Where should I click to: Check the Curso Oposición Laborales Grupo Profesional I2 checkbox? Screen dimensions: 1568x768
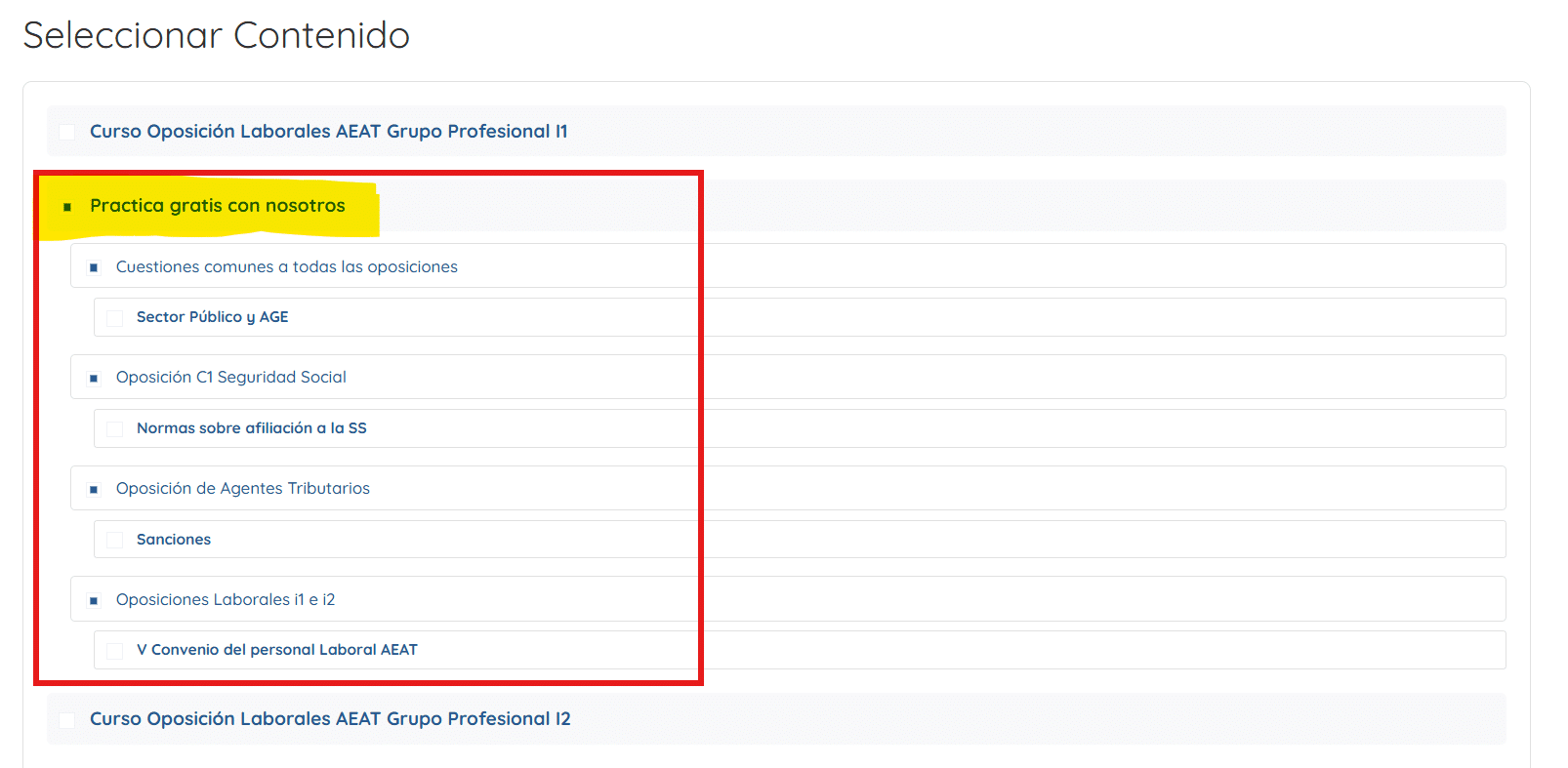point(67,720)
